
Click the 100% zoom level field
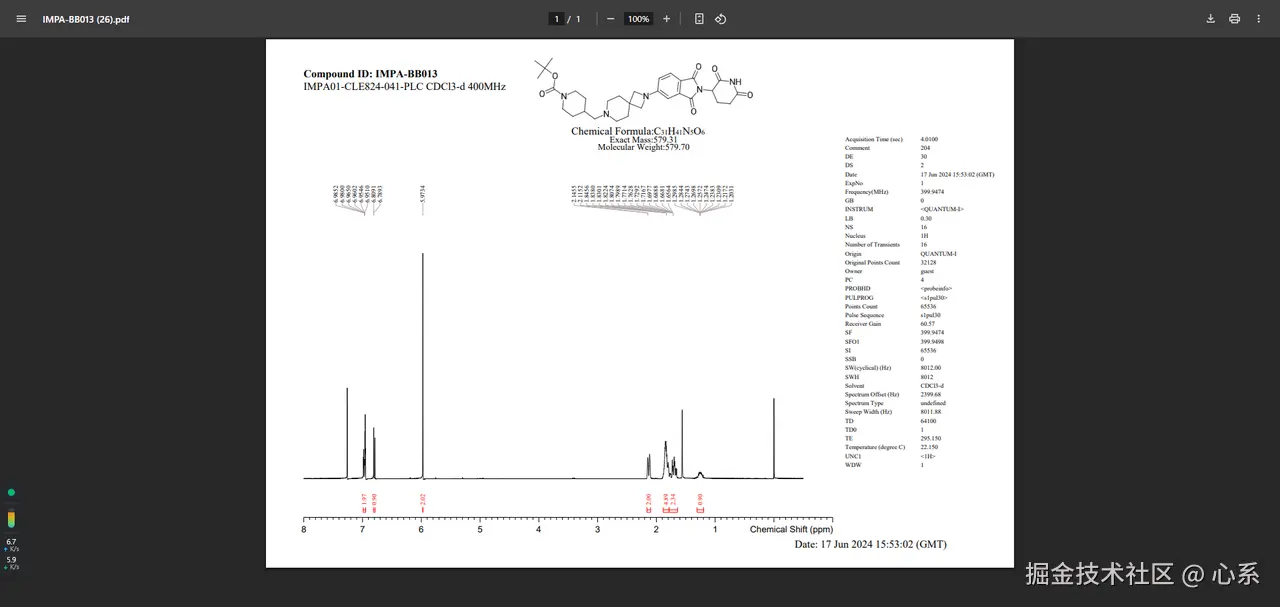coord(638,19)
